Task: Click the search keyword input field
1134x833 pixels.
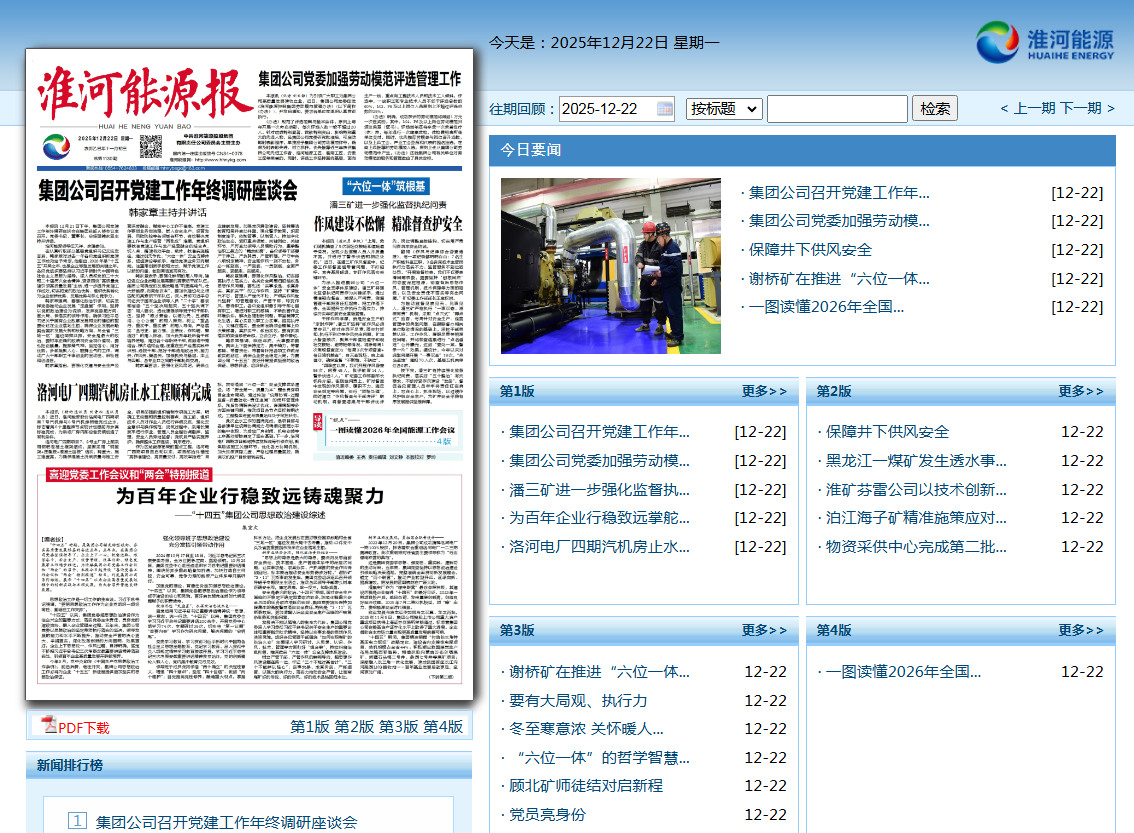Action: 837,109
